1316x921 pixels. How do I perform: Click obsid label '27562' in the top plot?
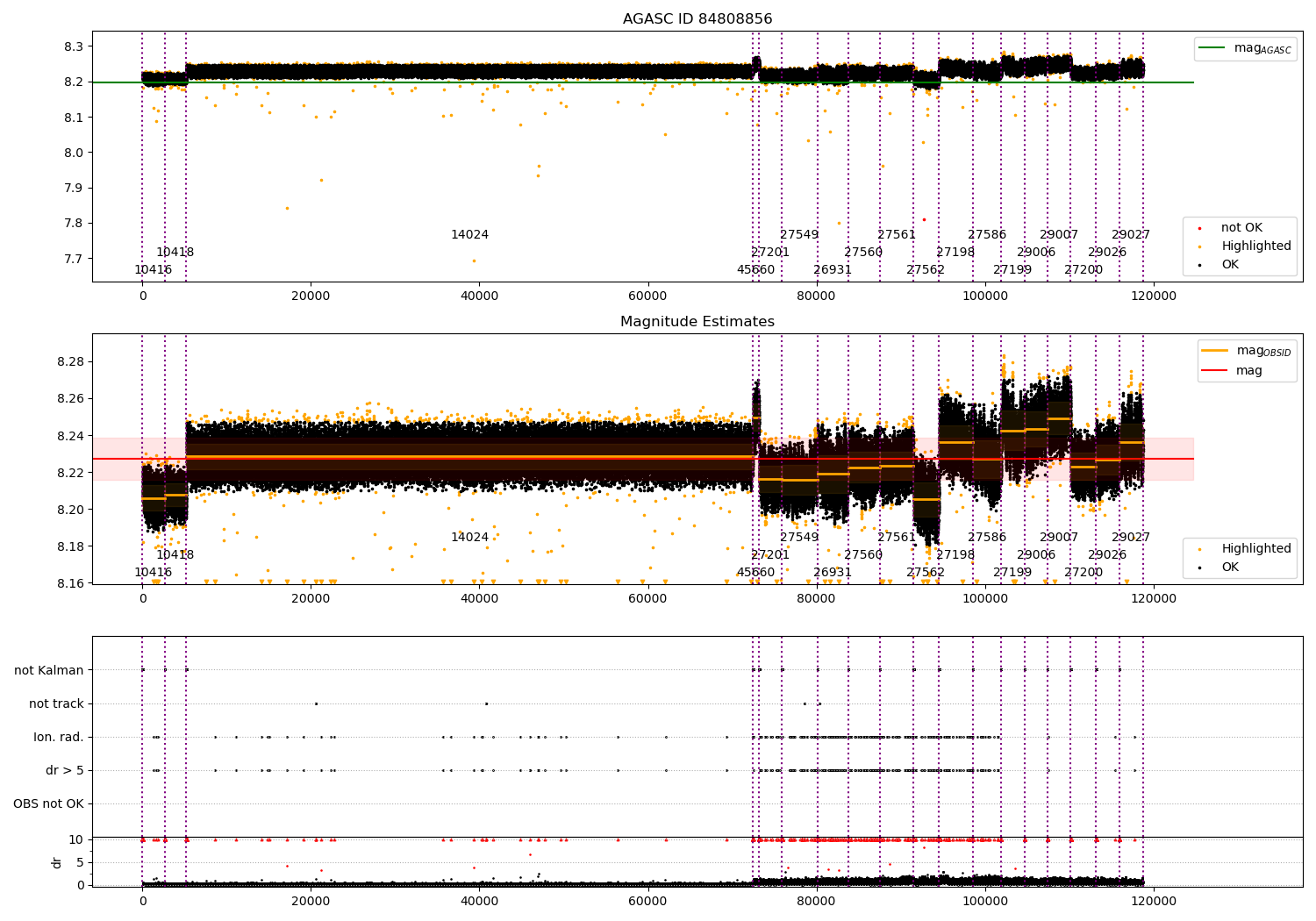point(926,270)
